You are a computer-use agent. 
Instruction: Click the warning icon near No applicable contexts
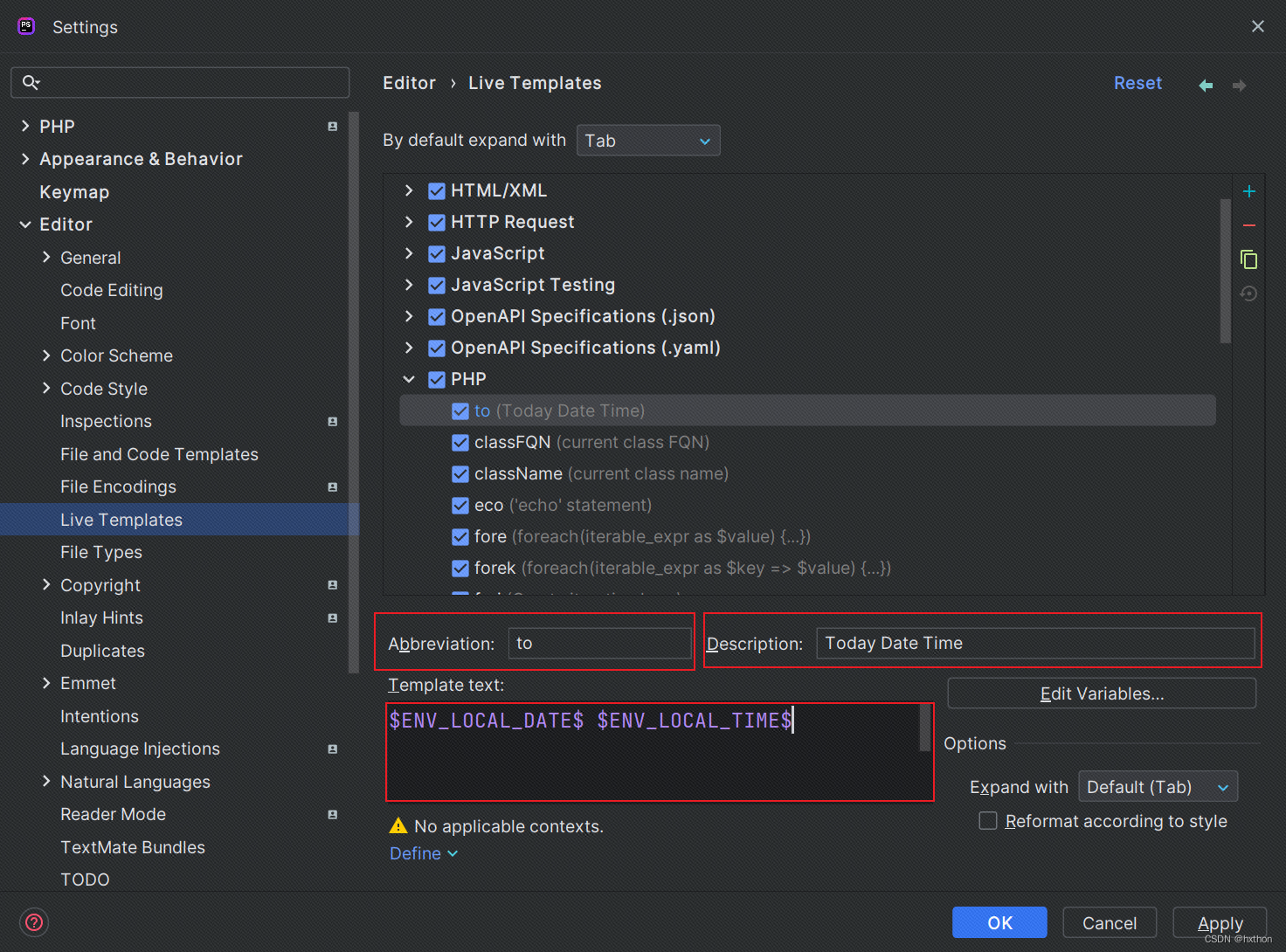pyautogui.click(x=398, y=825)
